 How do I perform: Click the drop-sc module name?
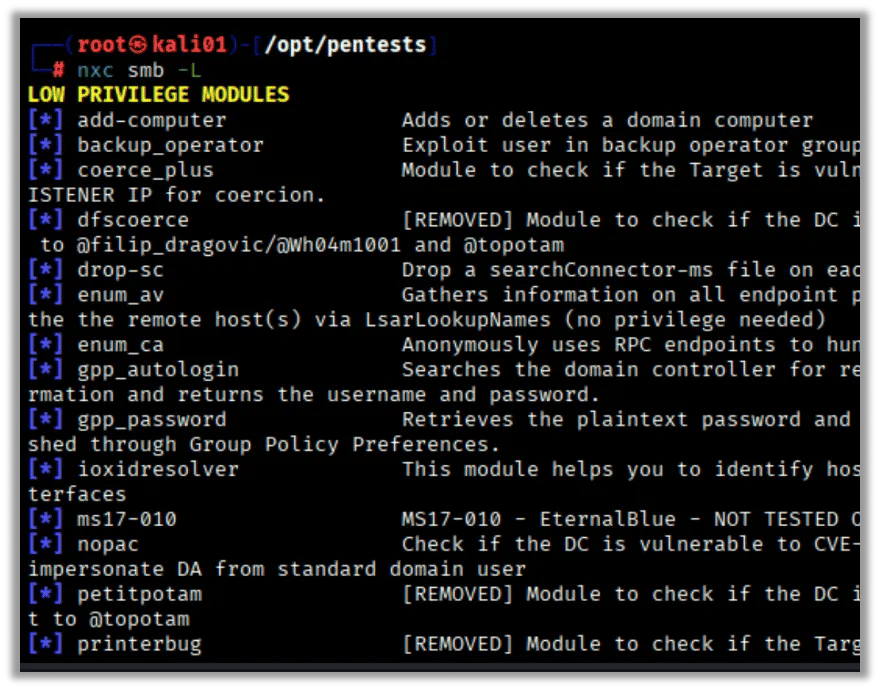121,270
